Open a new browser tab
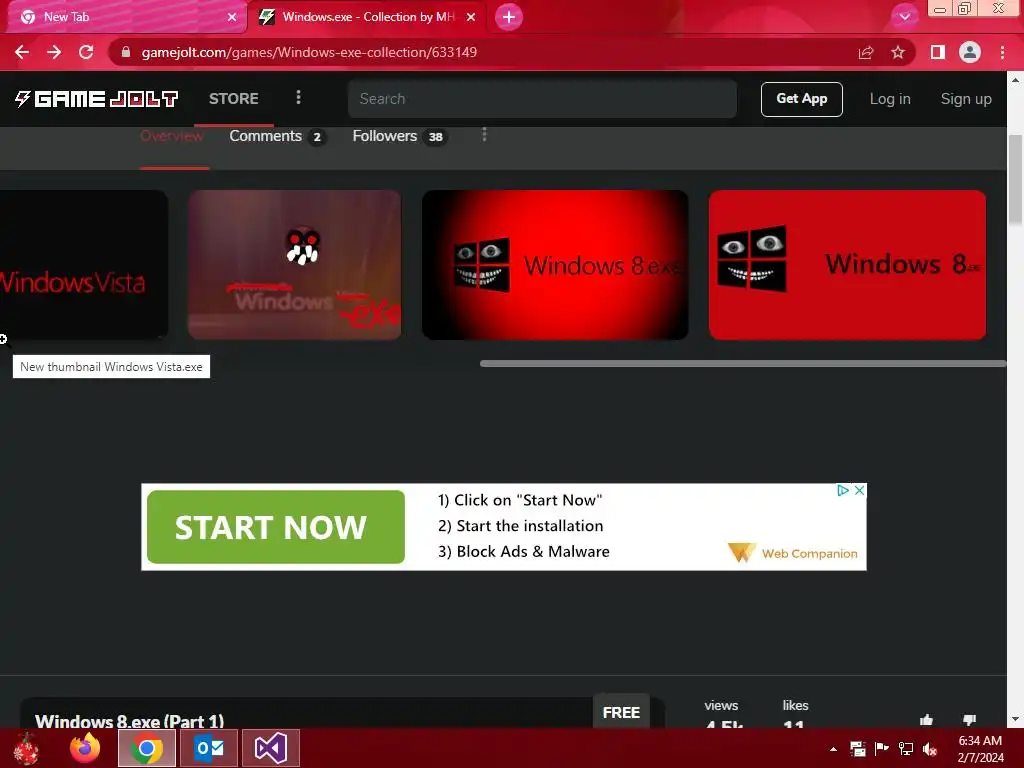Screen dimensions: 1024x768 pos(509,17)
